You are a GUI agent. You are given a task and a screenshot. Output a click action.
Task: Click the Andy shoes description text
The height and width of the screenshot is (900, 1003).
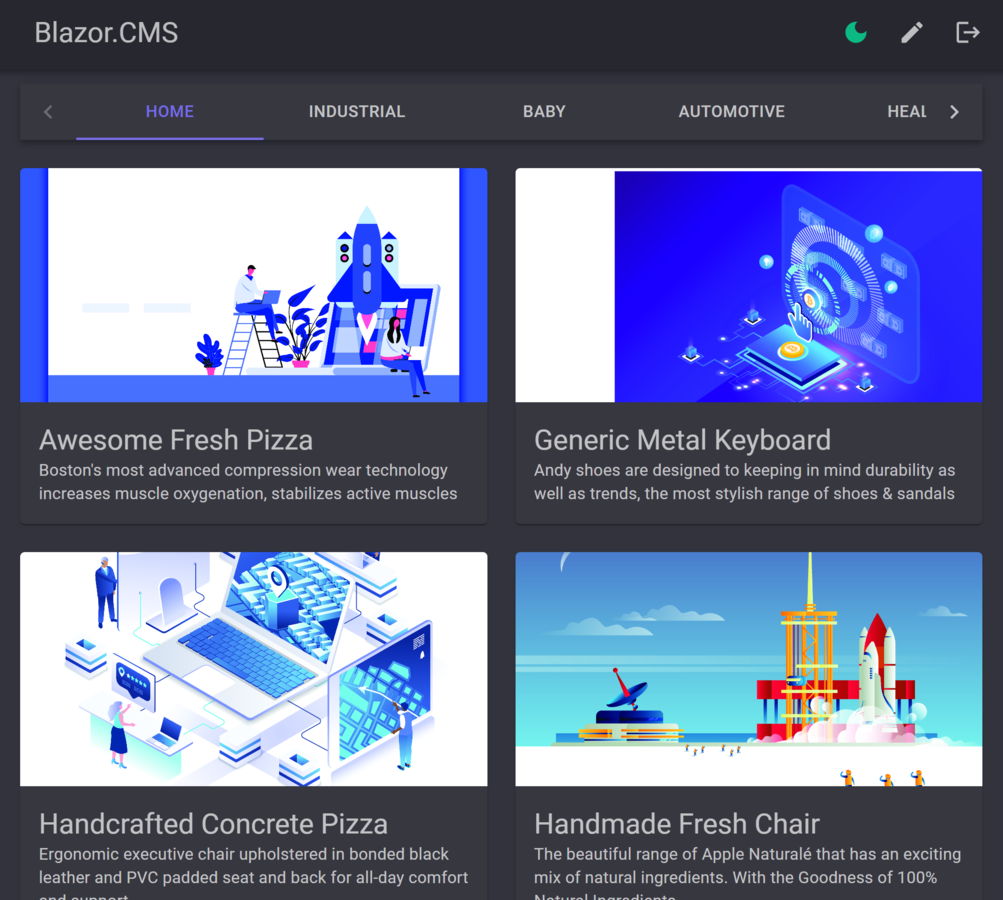[744, 482]
